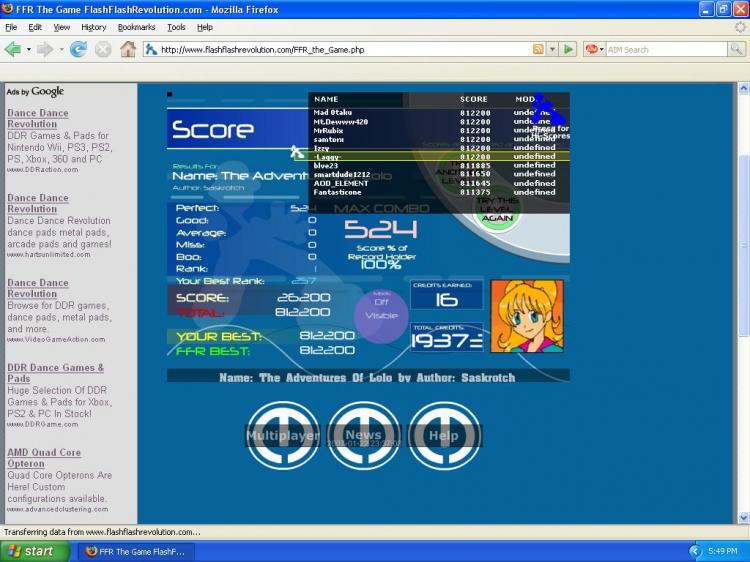Click the Stop loading icon
The image size is (750, 562).
coord(103,49)
